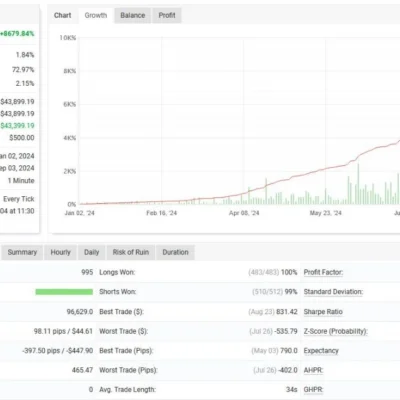Select the $500.00 deposit value
The width and height of the screenshot is (400, 400).
pyautogui.click(x=22, y=138)
